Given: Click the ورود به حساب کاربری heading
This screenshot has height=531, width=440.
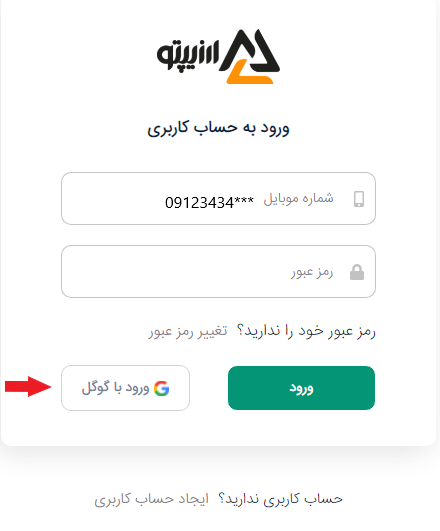Looking at the screenshot, I should click(x=218, y=128).
